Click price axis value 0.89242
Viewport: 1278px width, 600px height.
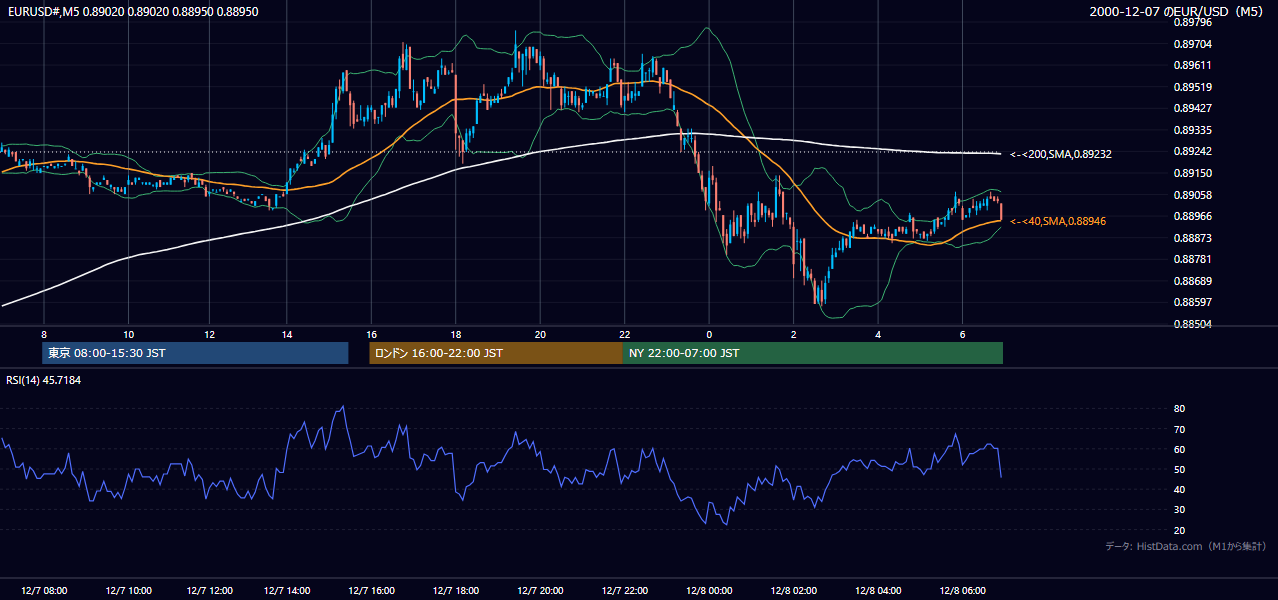1192,151
